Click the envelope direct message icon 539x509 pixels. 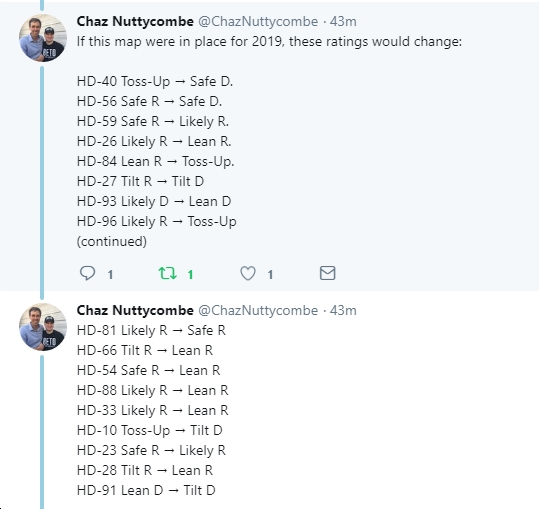tap(327, 273)
